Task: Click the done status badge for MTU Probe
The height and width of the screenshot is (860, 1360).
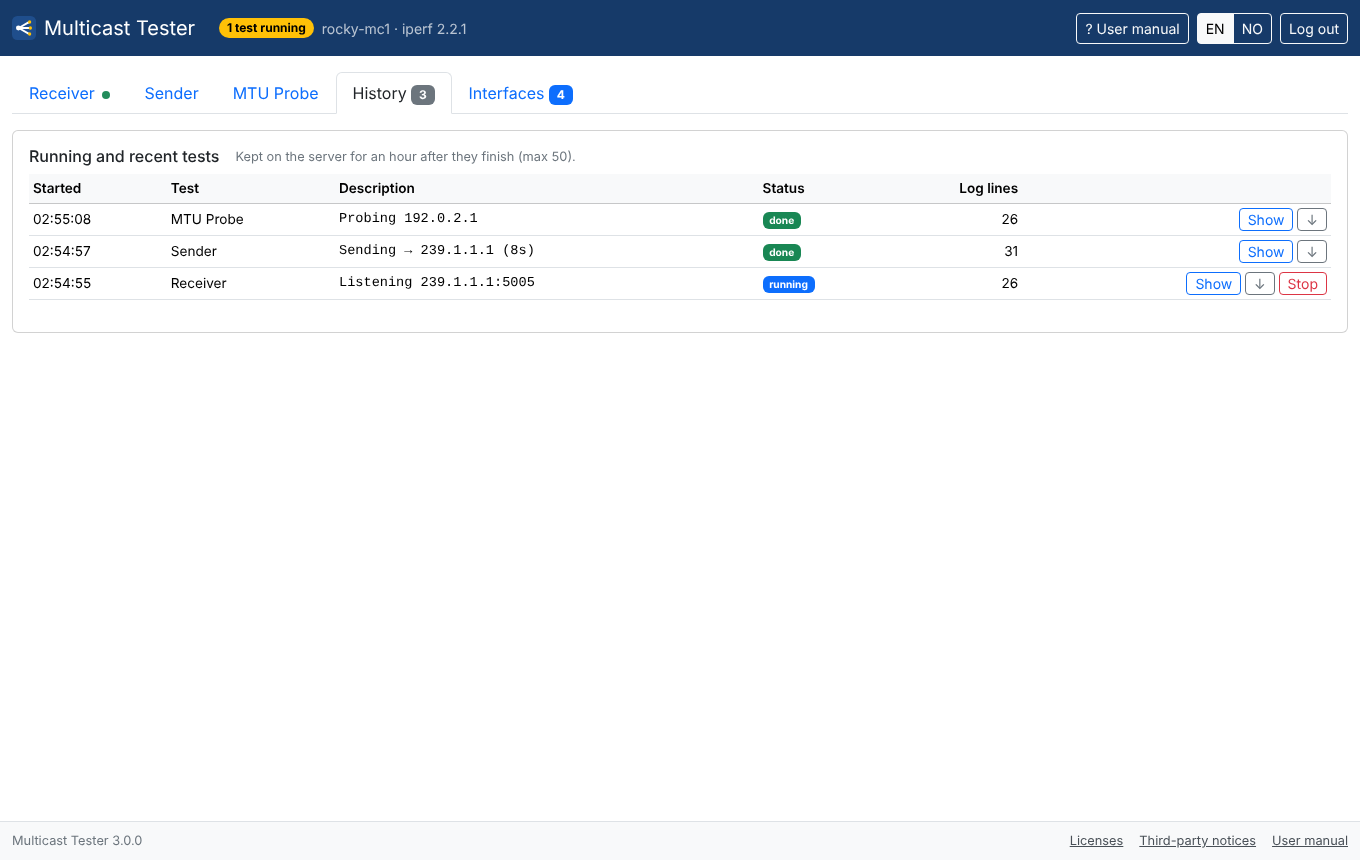Action: click(x=782, y=220)
